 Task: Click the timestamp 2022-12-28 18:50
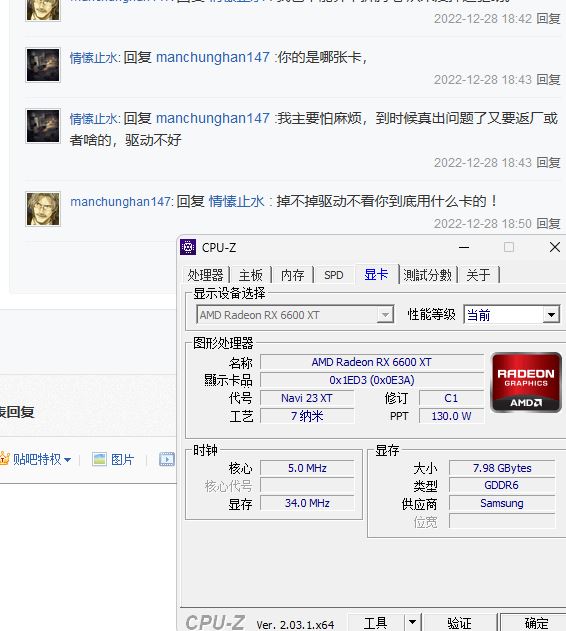coord(483,223)
